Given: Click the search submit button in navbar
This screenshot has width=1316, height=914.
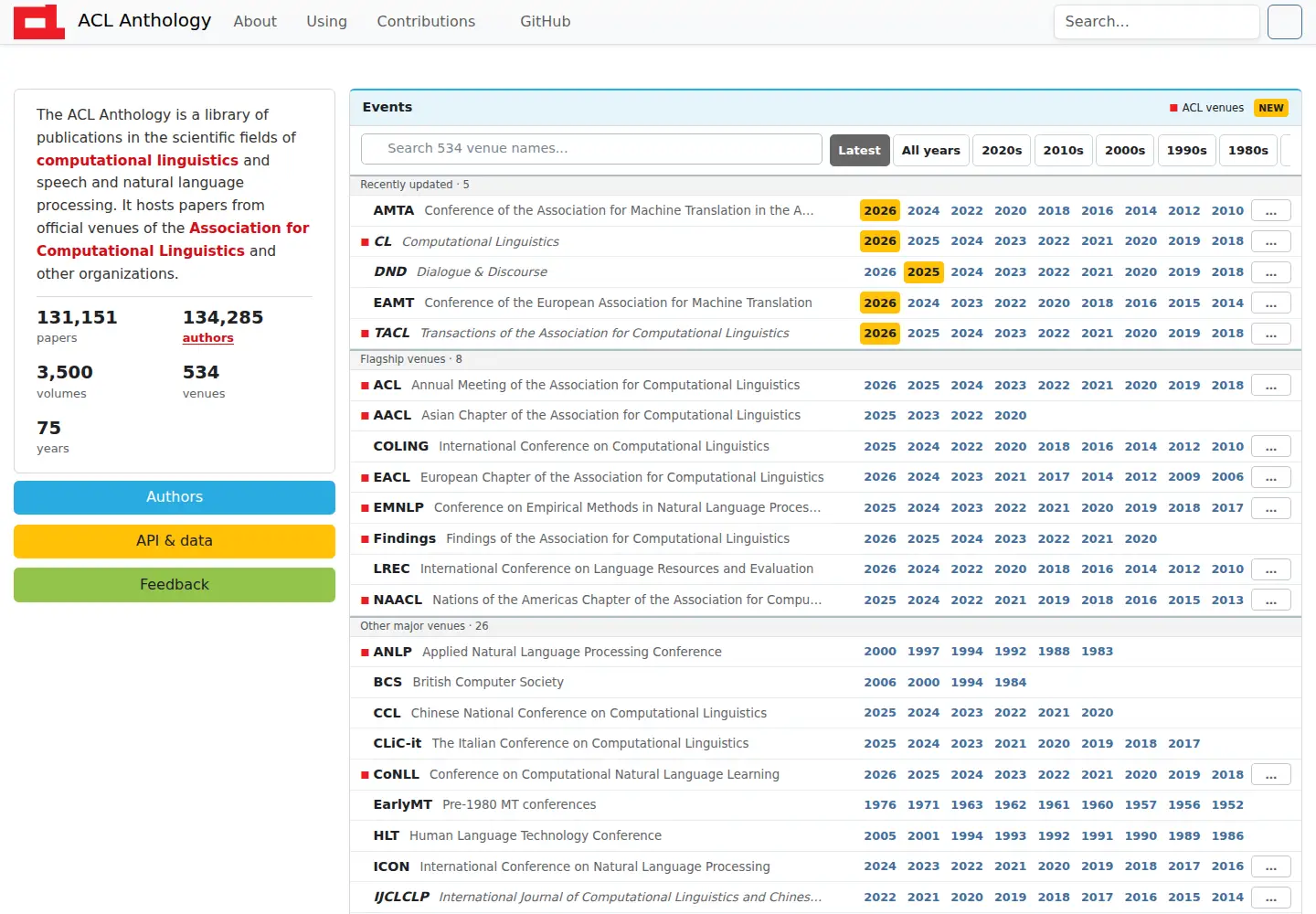Looking at the screenshot, I should pos(1284,22).
